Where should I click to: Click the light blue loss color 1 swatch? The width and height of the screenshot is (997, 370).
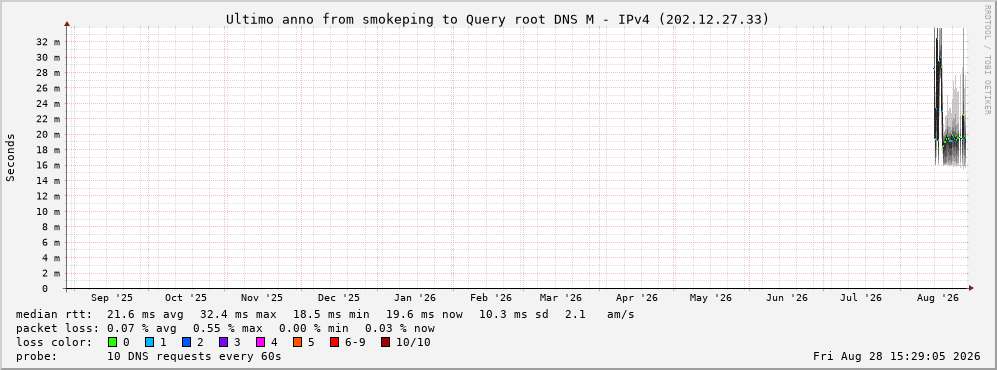pos(149,342)
